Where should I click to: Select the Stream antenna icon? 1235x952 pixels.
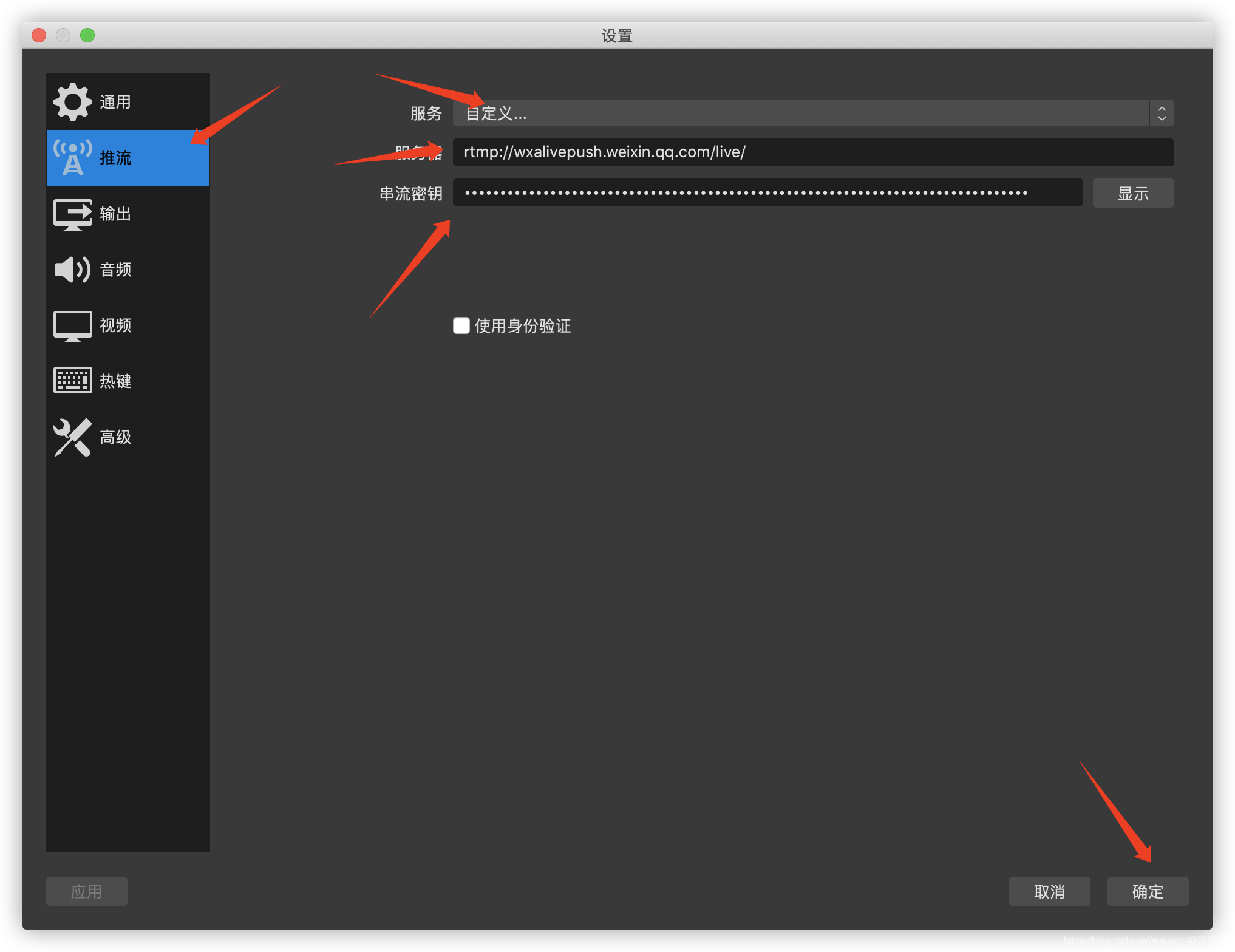(x=72, y=157)
